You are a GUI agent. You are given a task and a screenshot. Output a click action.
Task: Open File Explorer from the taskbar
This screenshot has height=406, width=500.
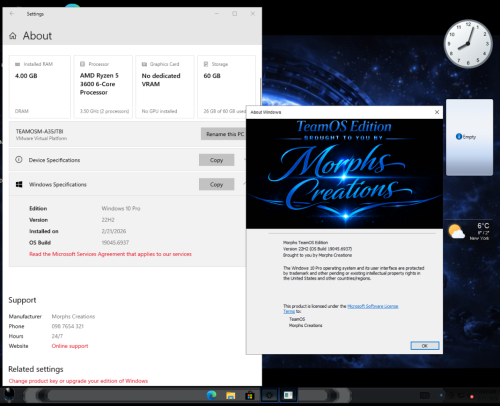(230, 396)
